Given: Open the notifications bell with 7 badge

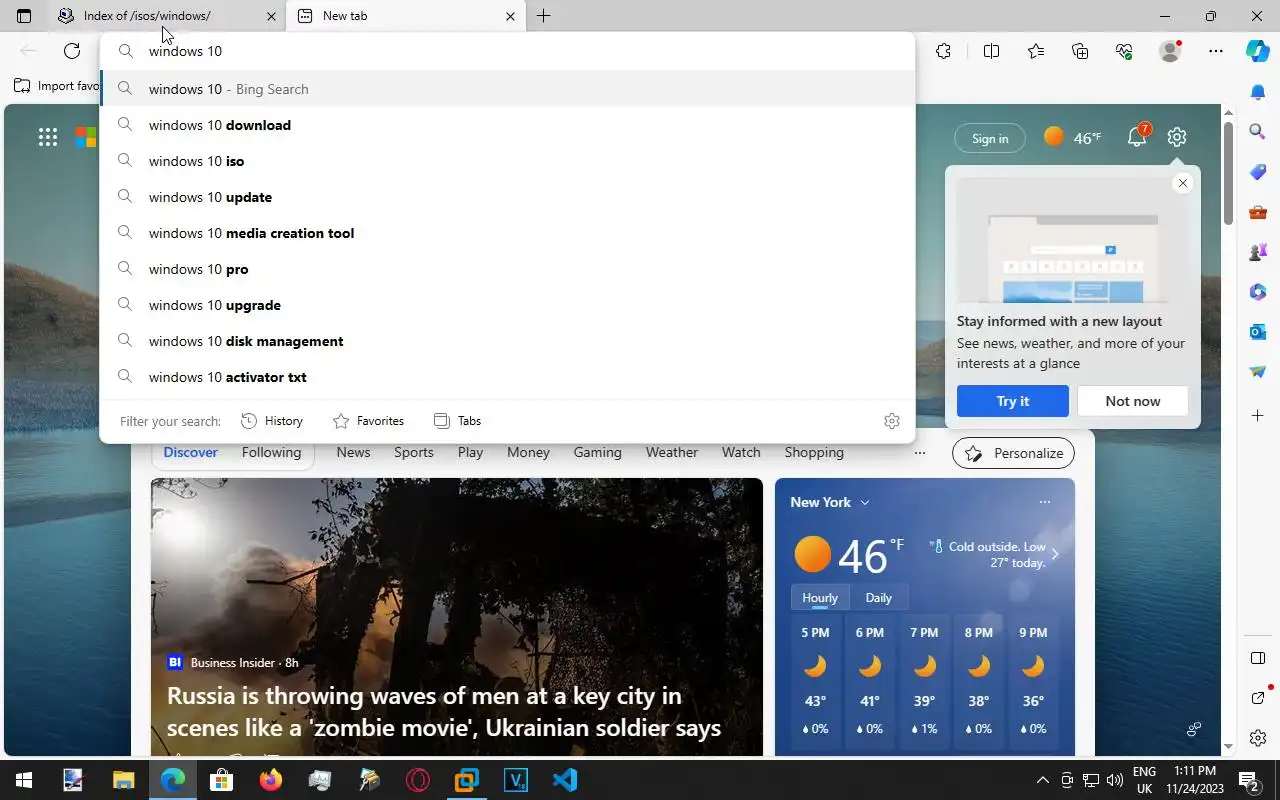Looking at the screenshot, I should tap(1138, 137).
